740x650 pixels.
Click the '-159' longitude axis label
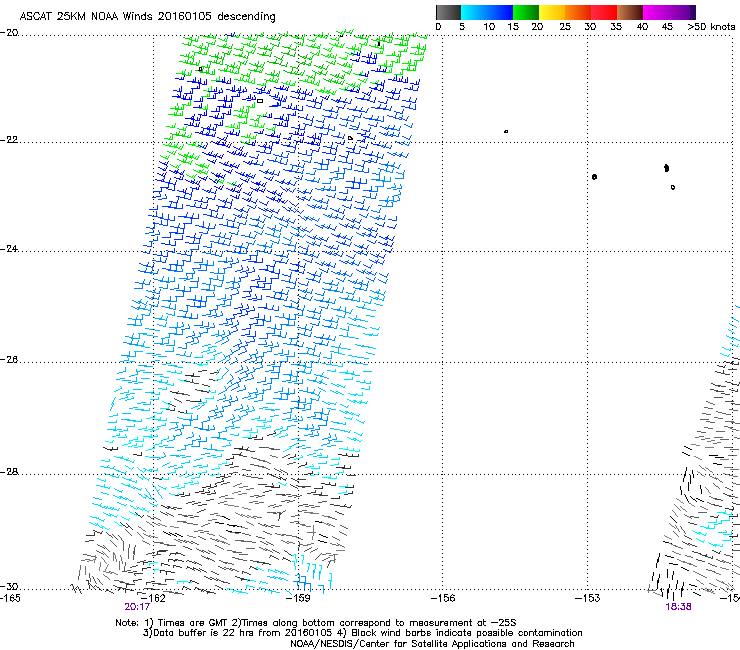[x=298, y=598]
